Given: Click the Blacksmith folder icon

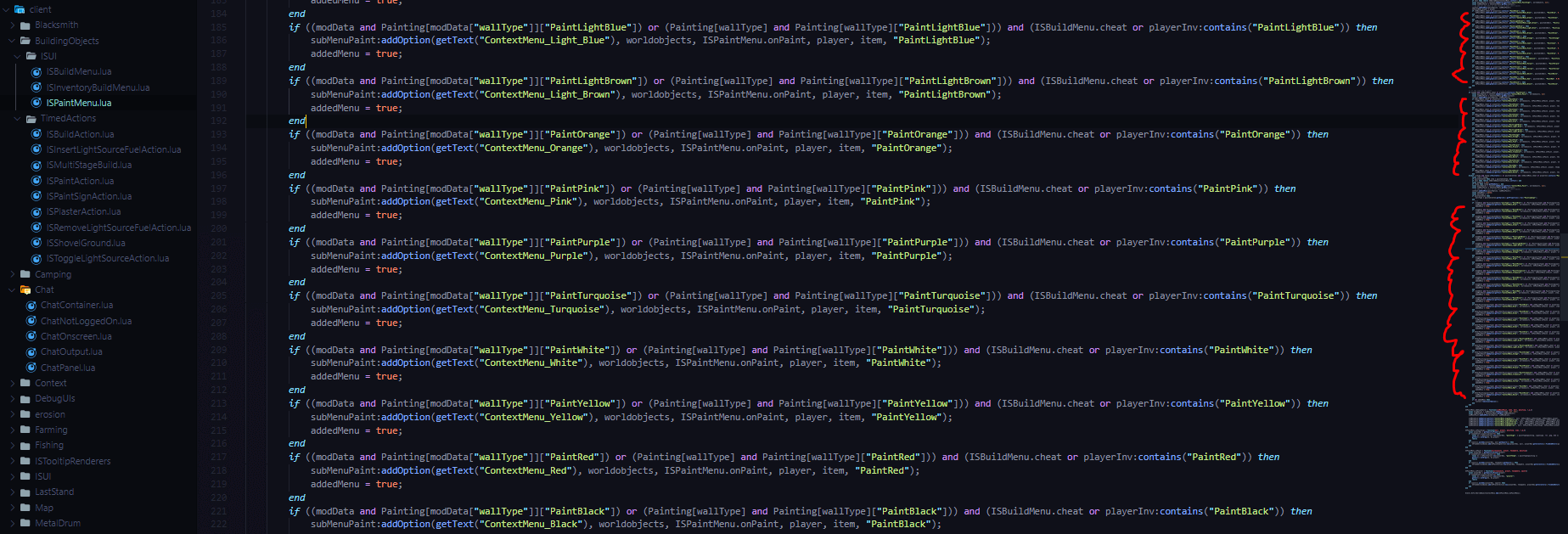Looking at the screenshot, I should tap(25, 25).
